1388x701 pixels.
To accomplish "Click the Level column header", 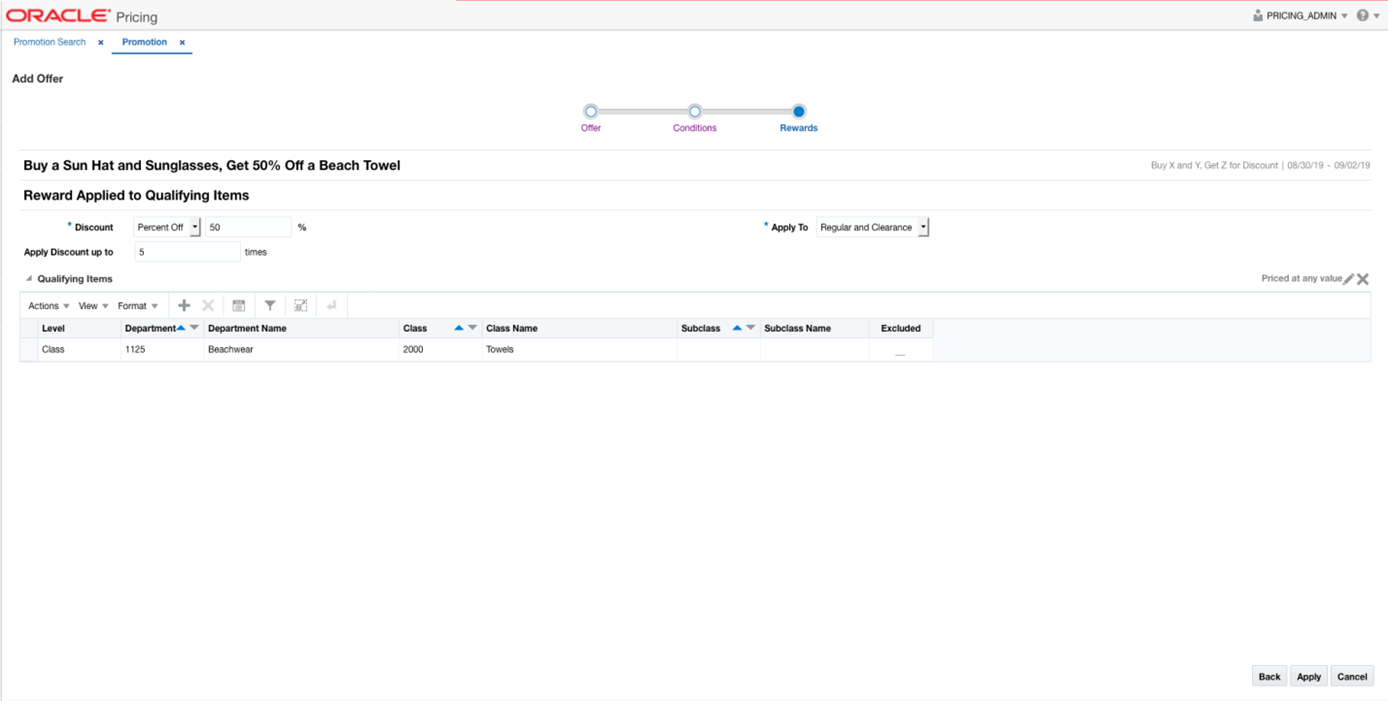I will coord(79,328).
